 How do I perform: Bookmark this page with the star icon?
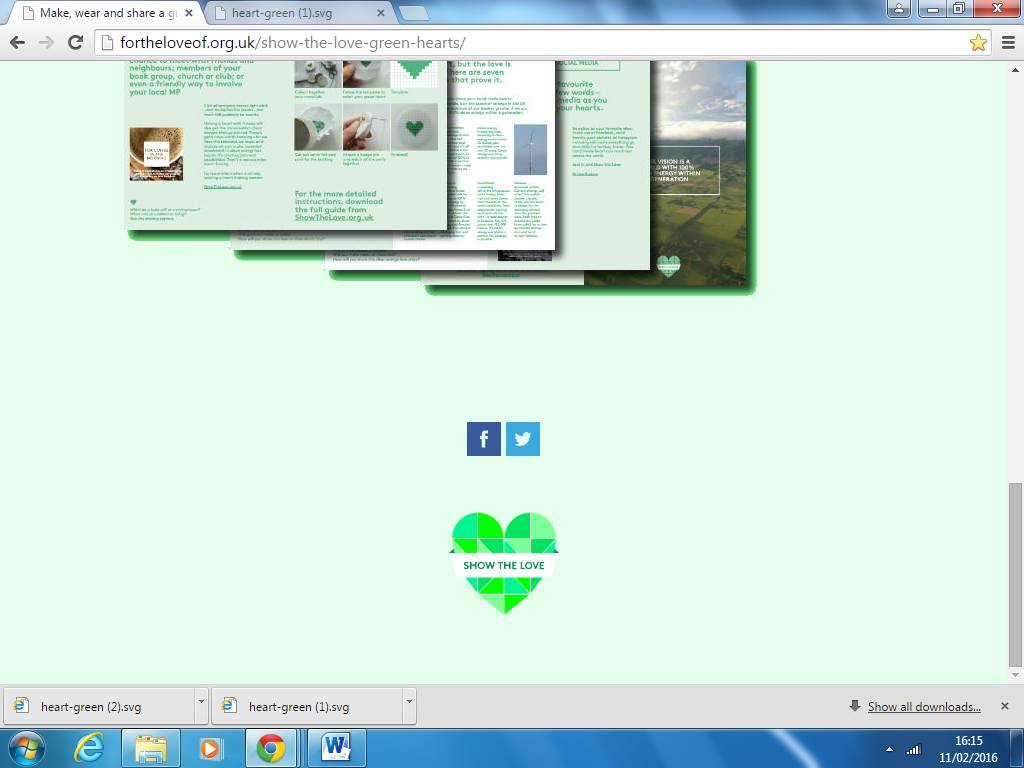pos(978,43)
